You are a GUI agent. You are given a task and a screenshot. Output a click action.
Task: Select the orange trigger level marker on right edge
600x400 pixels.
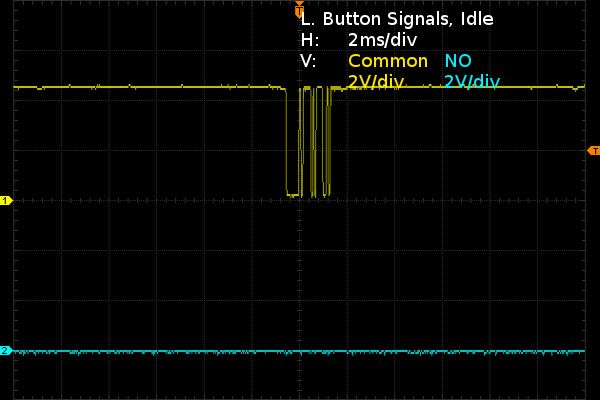click(x=593, y=151)
